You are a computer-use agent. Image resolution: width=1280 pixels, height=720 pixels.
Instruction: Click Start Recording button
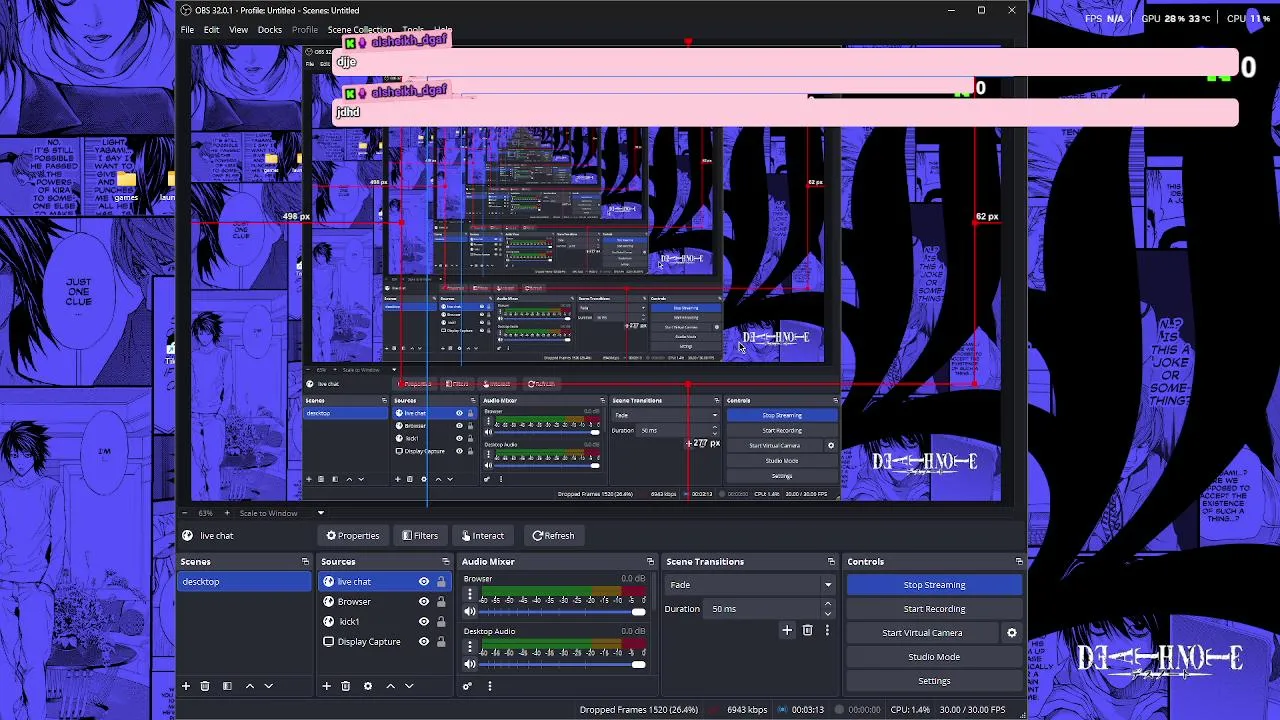point(934,609)
